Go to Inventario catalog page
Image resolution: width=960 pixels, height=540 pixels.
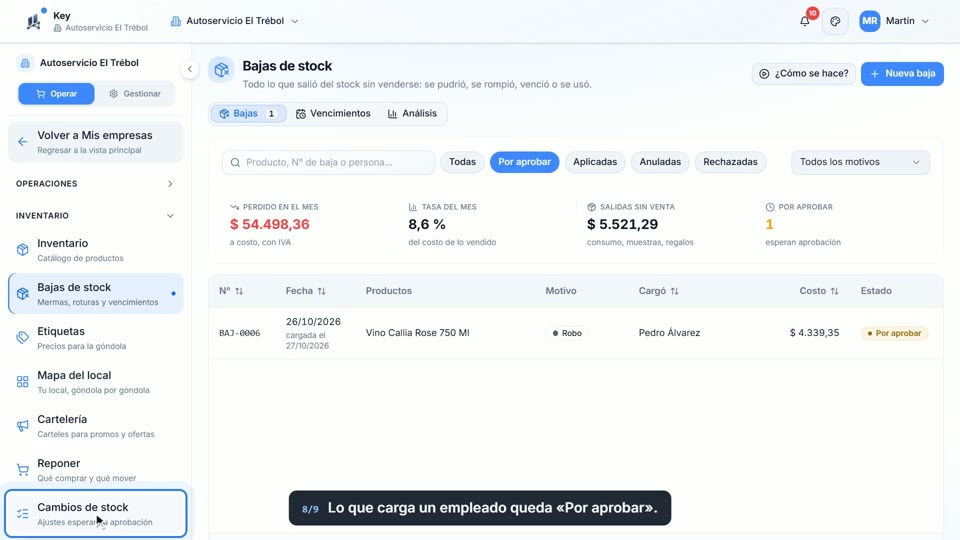pos(96,250)
